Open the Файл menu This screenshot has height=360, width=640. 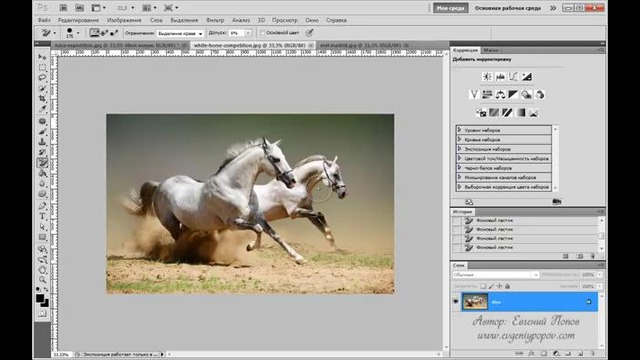(44, 20)
